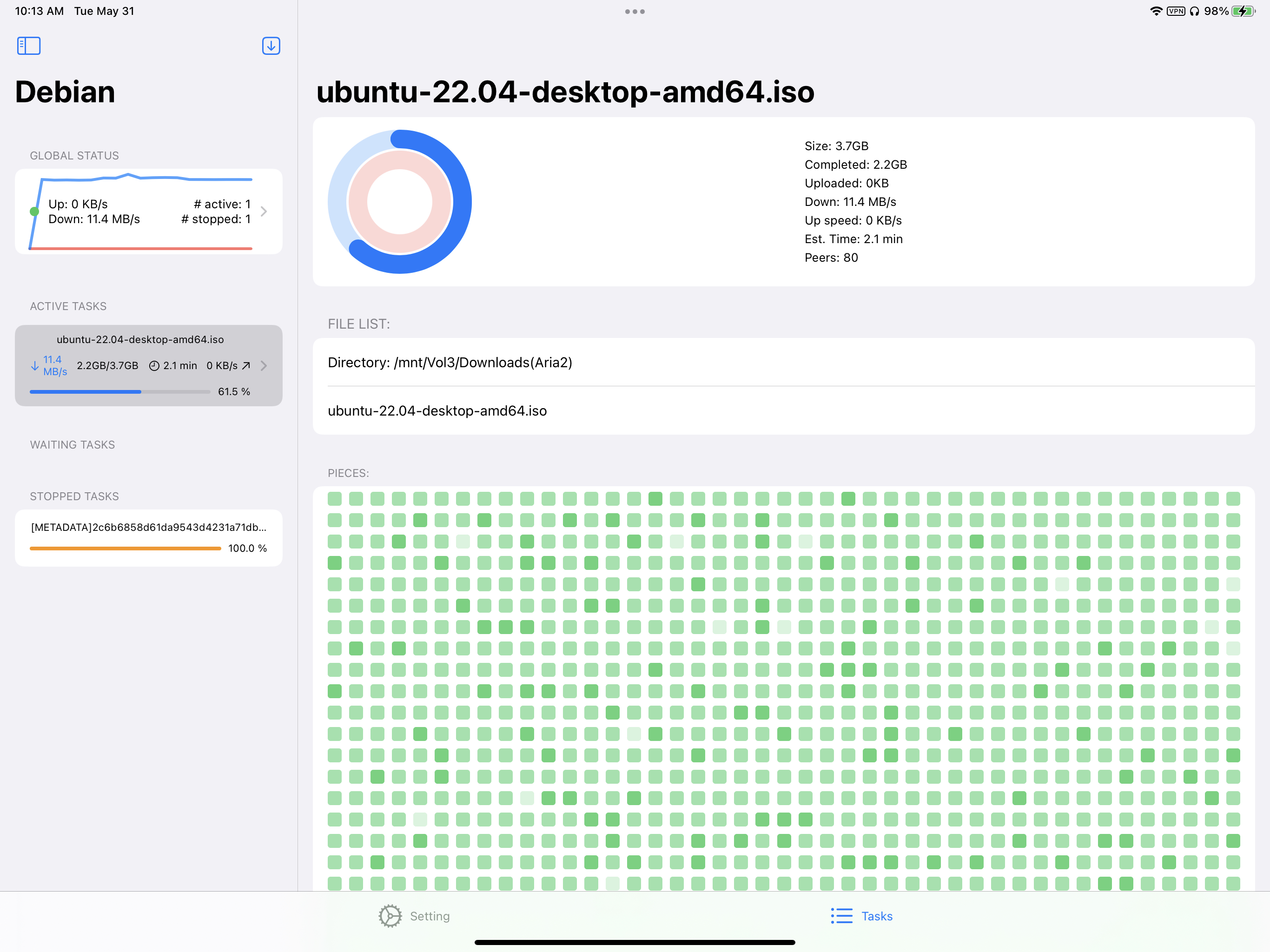Image resolution: width=1270 pixels, height=952 pixels.
Task: Select the ubuntu-22.04 active task card
Action: click(x=140, y=339)
